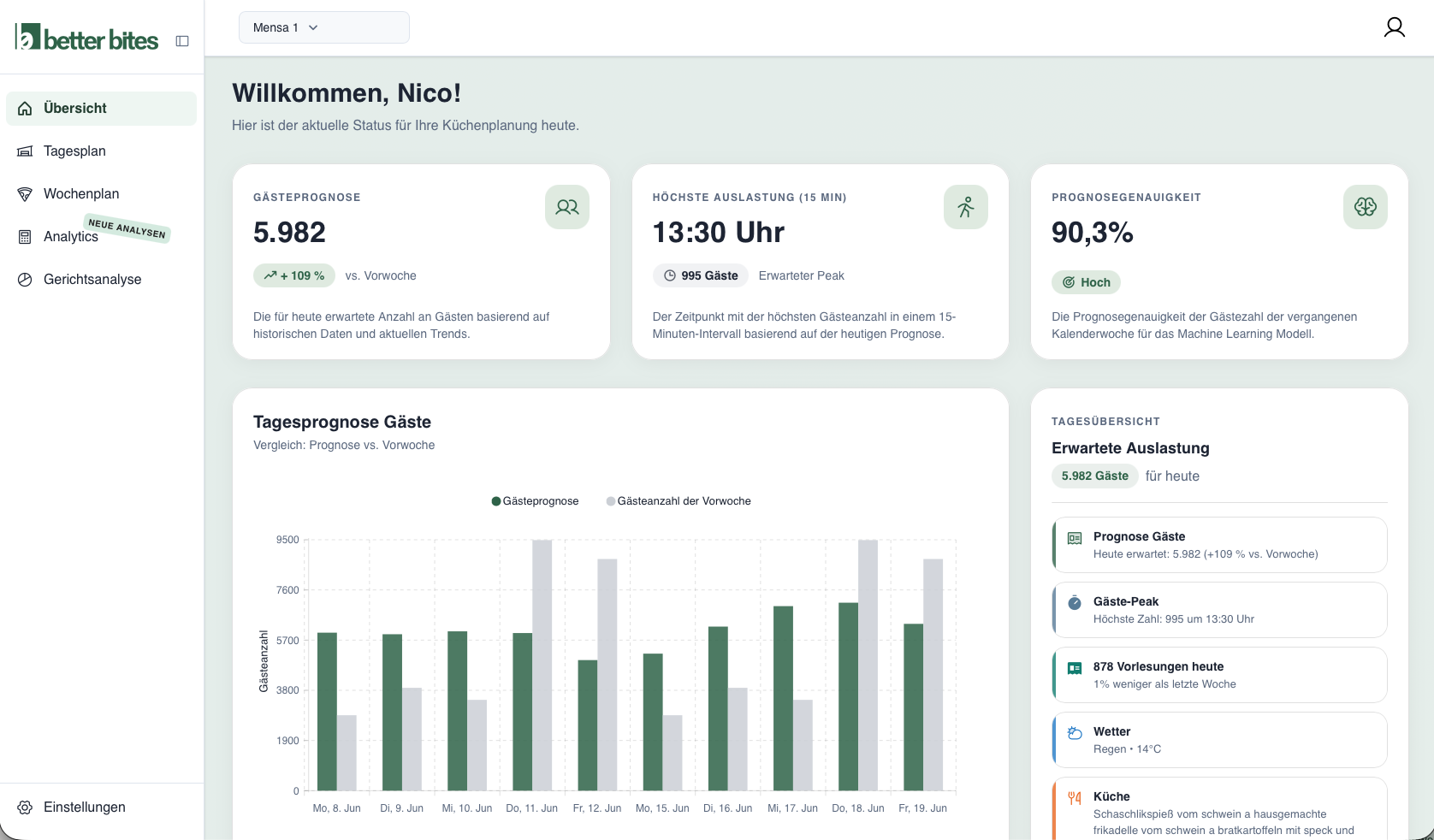Click the 5.982 Gäste badge
This screenshot has height=840, width=1434.
[1095, 476]
